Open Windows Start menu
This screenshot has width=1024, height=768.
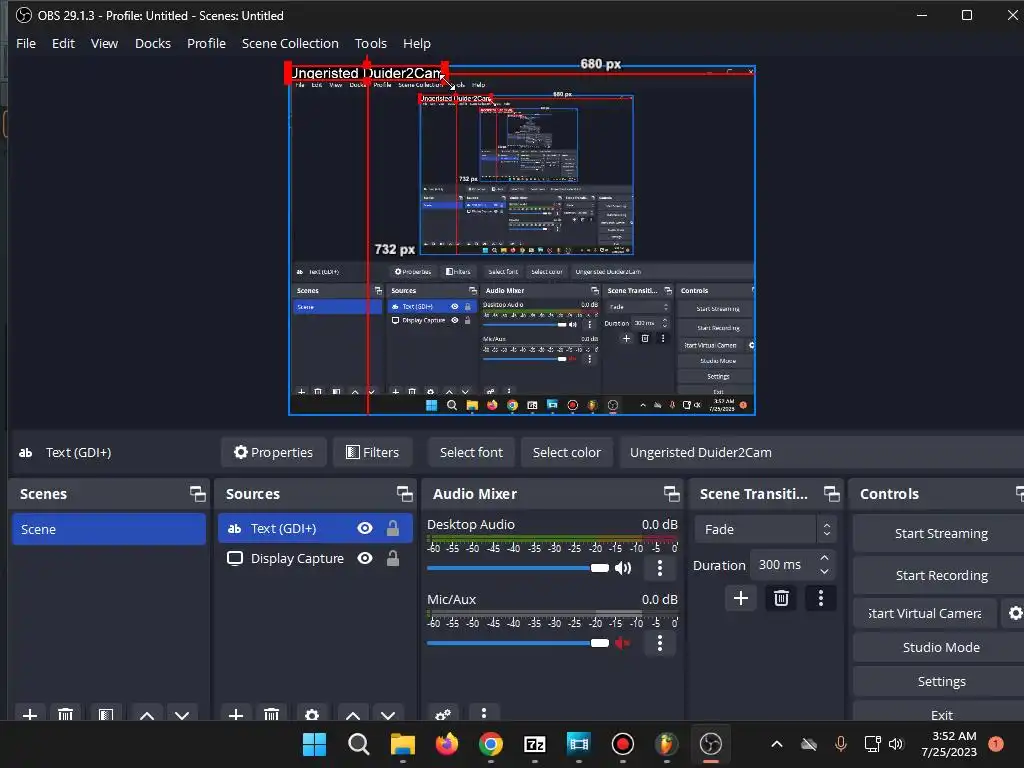click(314, 744)
